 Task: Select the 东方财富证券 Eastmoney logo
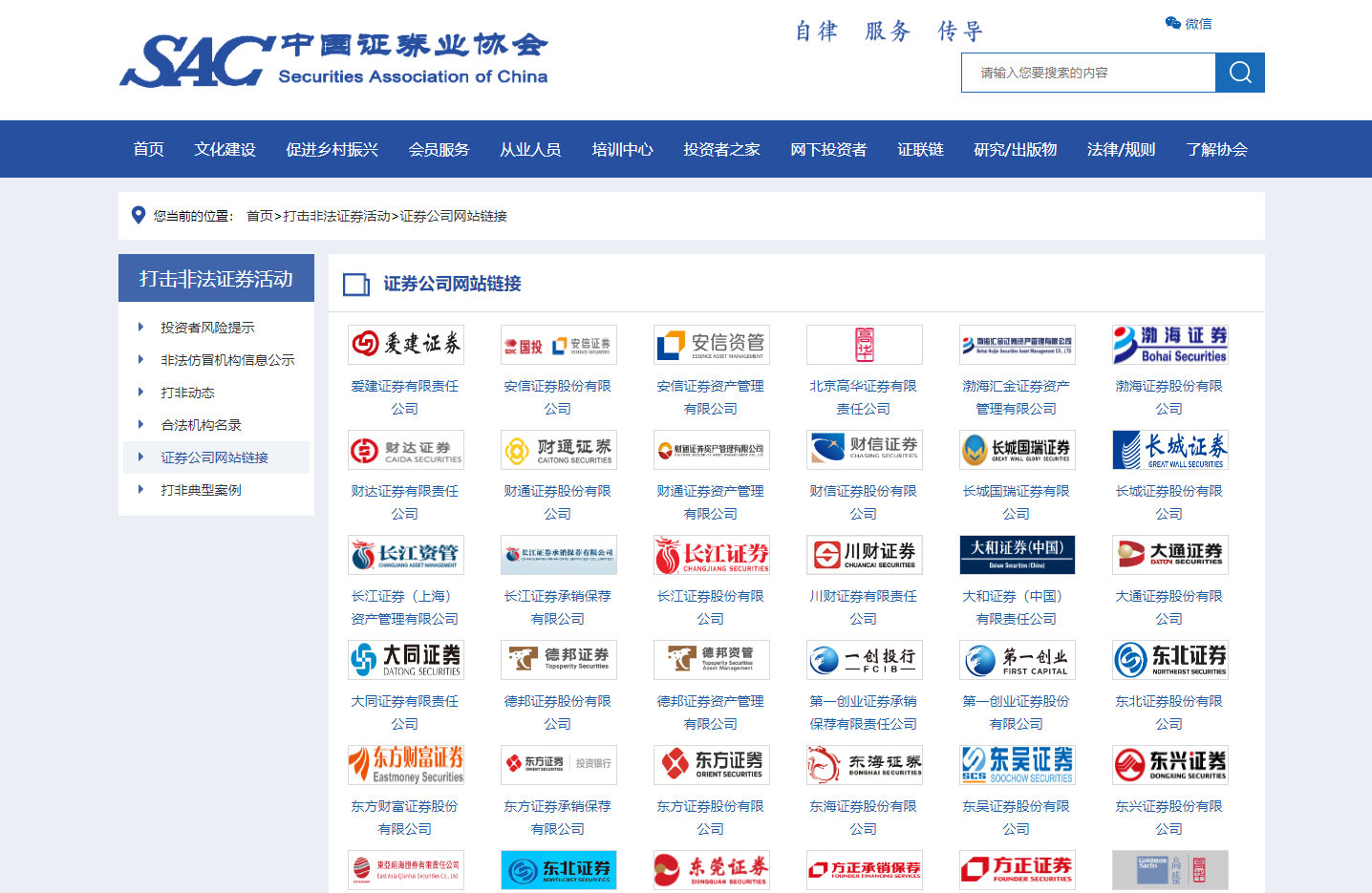click(x=406, y=765)
